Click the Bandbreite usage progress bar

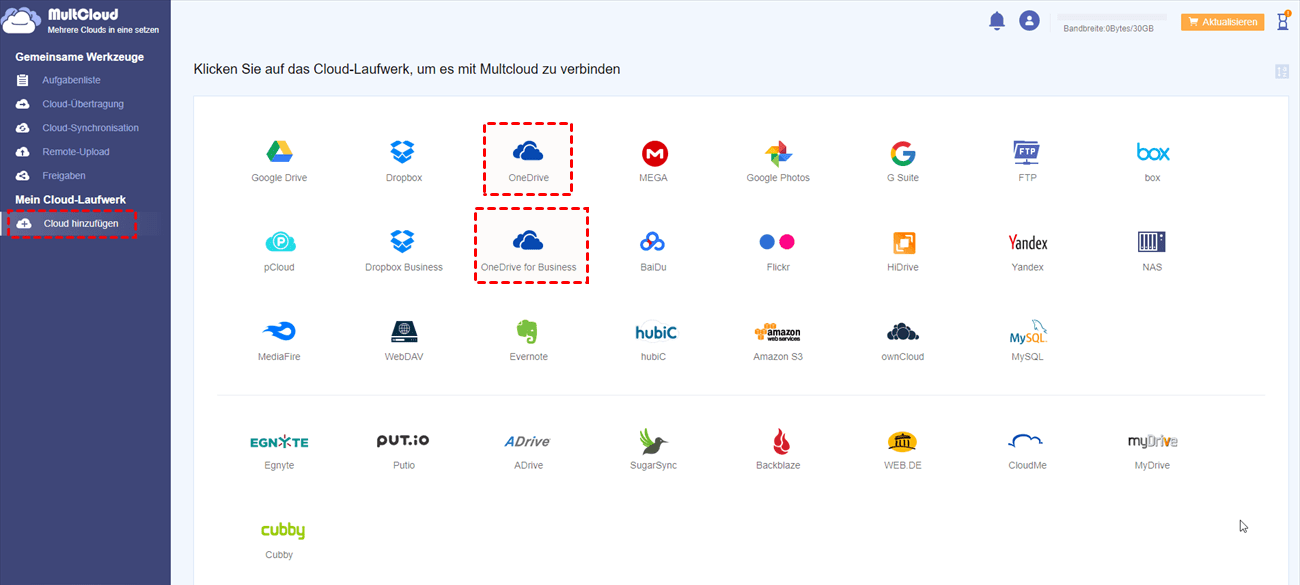[x=1112, y=17]
